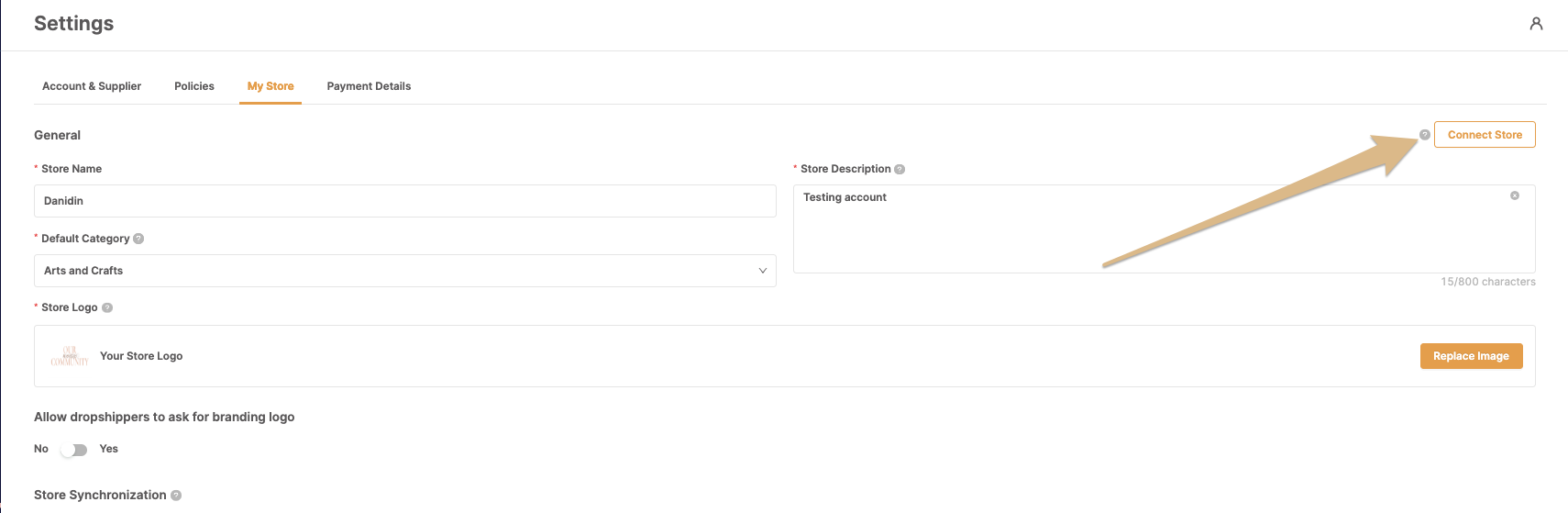Click the chevron arrow in Arts and Crafts field
This screenshot has height=513, width=1568.
(762, 271)
